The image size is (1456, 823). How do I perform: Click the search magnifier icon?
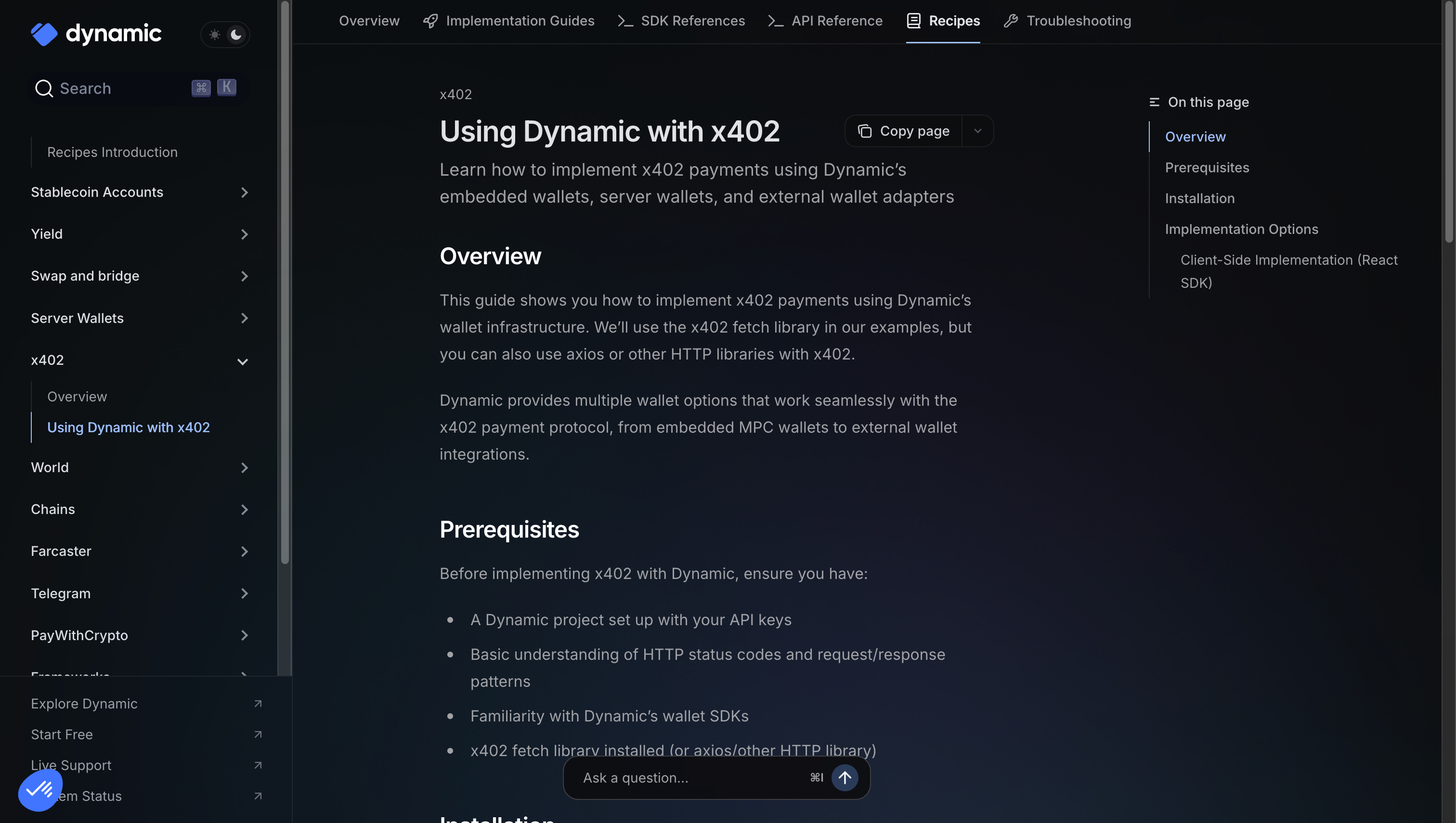coord(43,88)
